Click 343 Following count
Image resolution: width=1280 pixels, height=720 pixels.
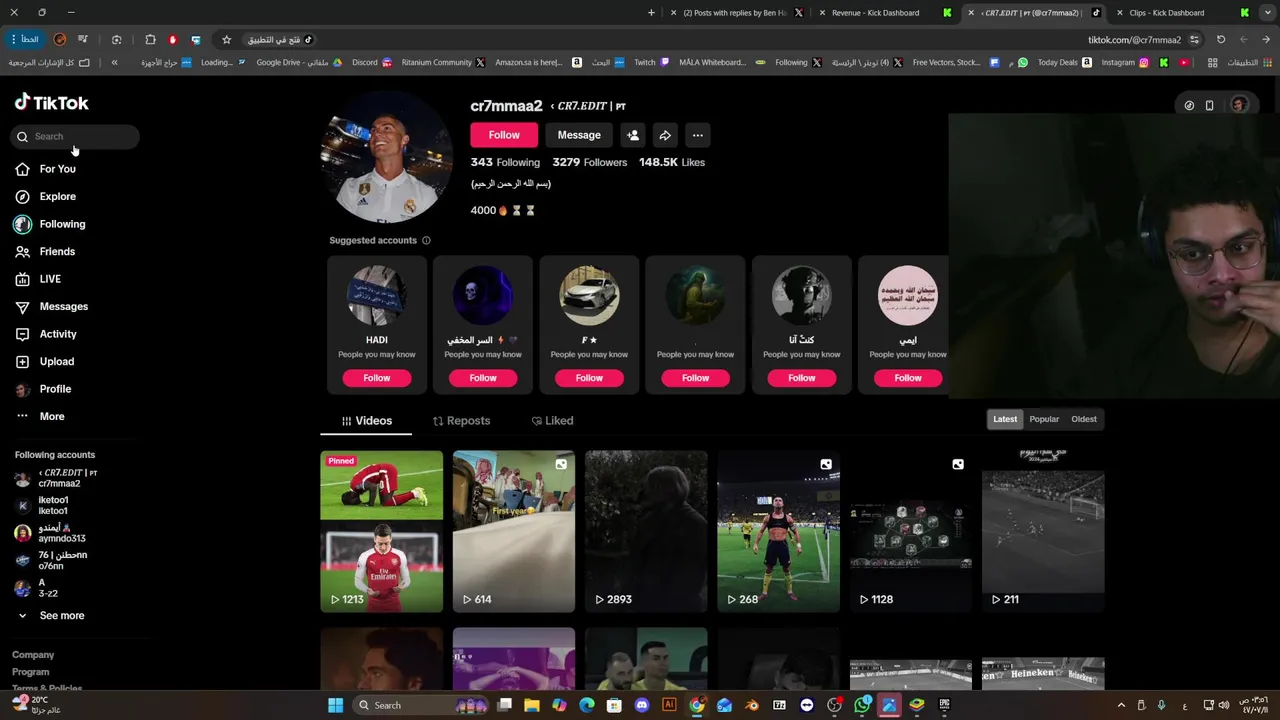[x=505, y=162]
